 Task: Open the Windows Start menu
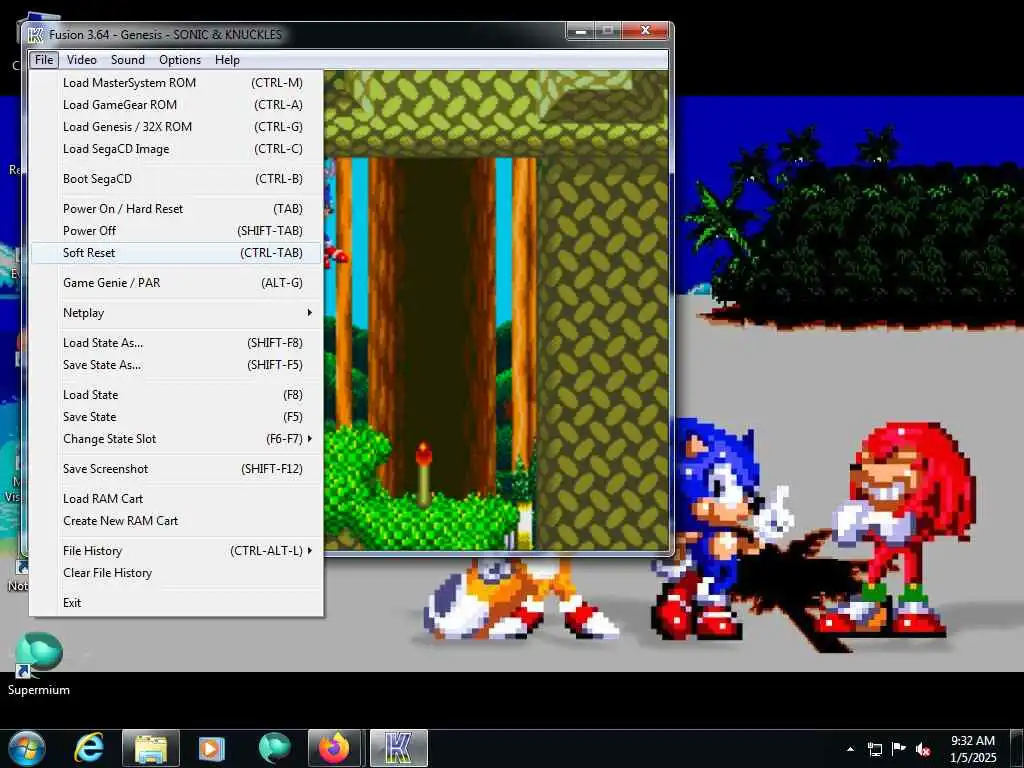26,748
